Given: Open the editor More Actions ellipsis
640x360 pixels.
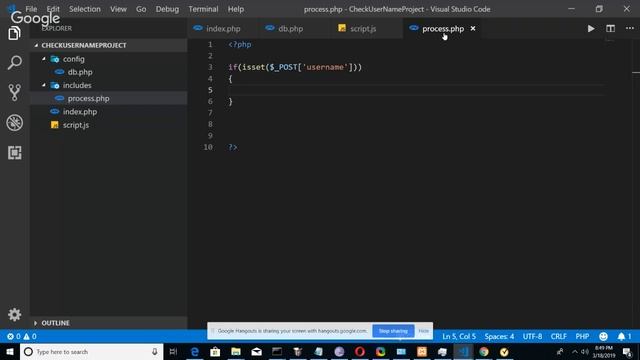Looking at the screenshot, I should coord(630,29).
